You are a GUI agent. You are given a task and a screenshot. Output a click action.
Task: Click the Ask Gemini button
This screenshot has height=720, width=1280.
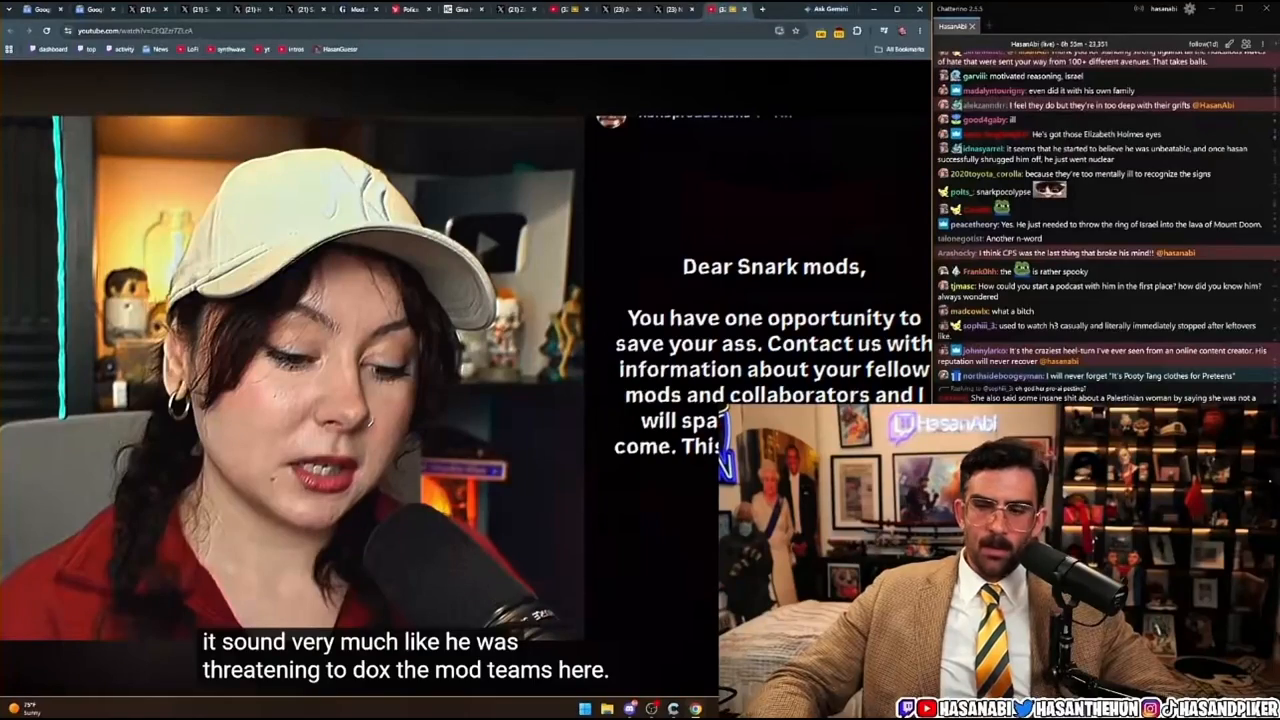pos(826,9)
